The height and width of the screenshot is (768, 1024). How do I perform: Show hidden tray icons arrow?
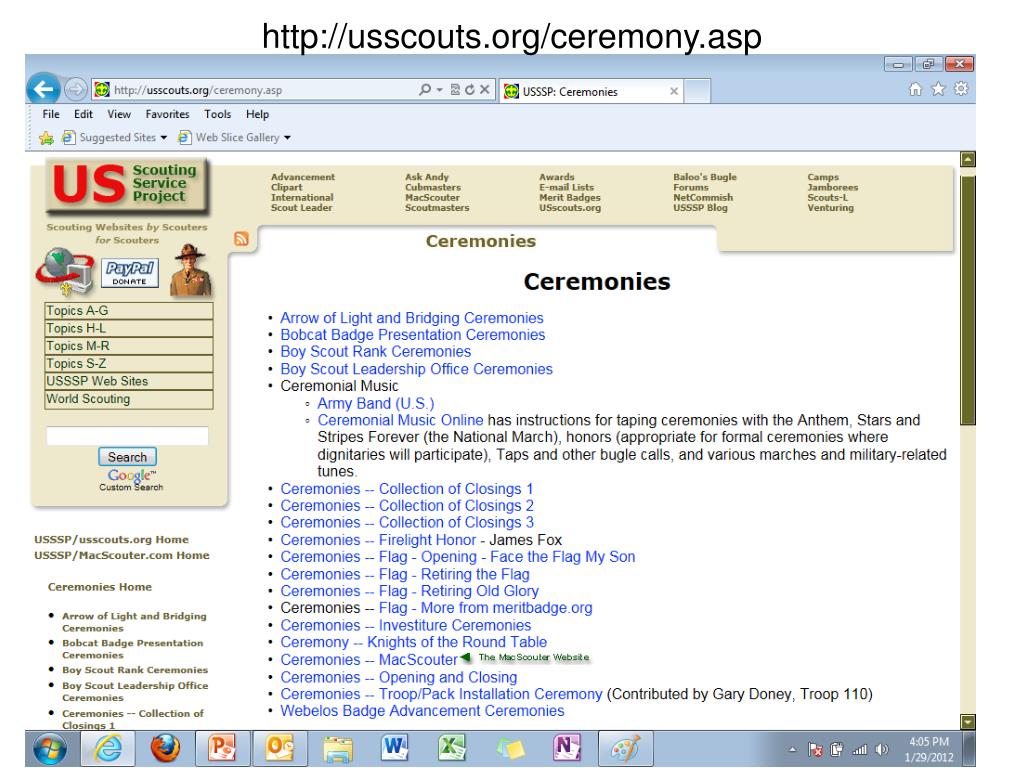click(793, 750)
